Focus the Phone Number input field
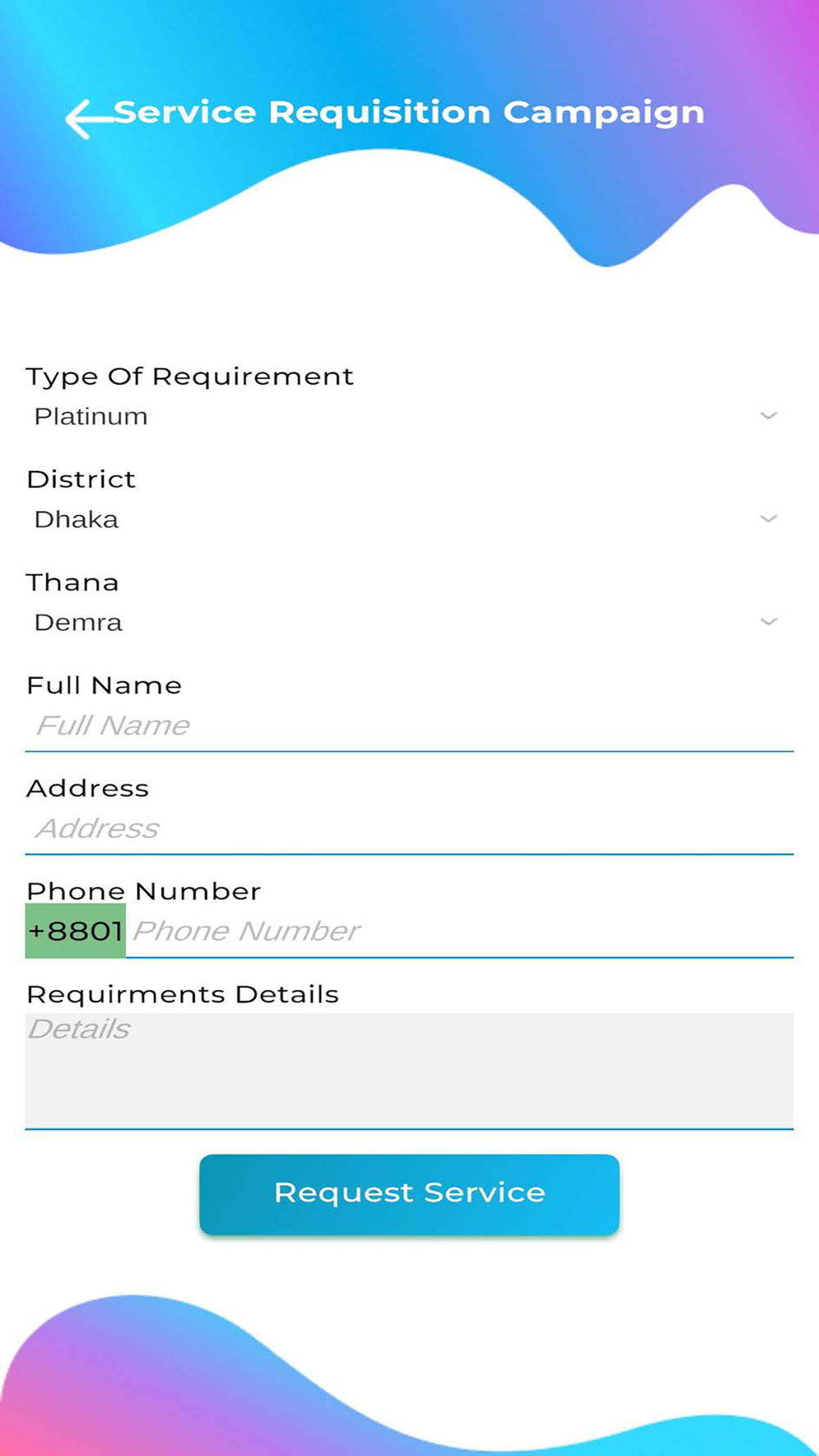Viewport: 819px width, 1456px height. pos(459,931)
